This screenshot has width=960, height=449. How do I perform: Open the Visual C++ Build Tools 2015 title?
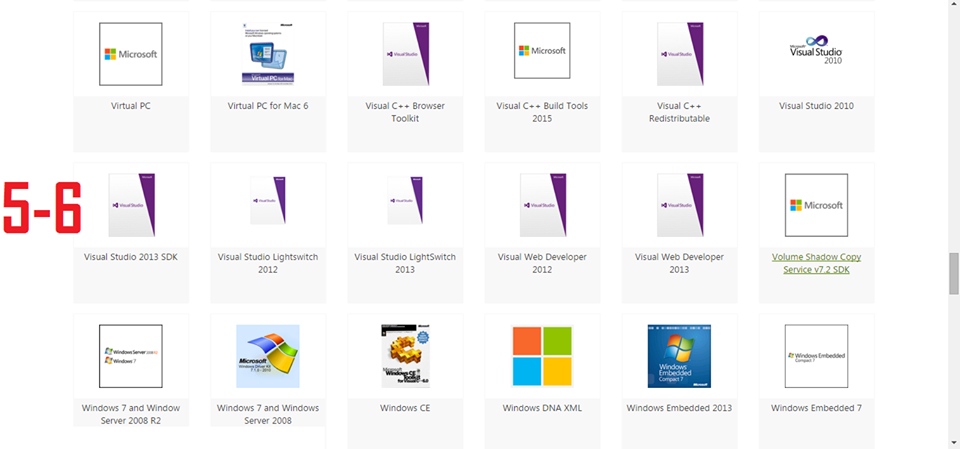tap(542, 112)
